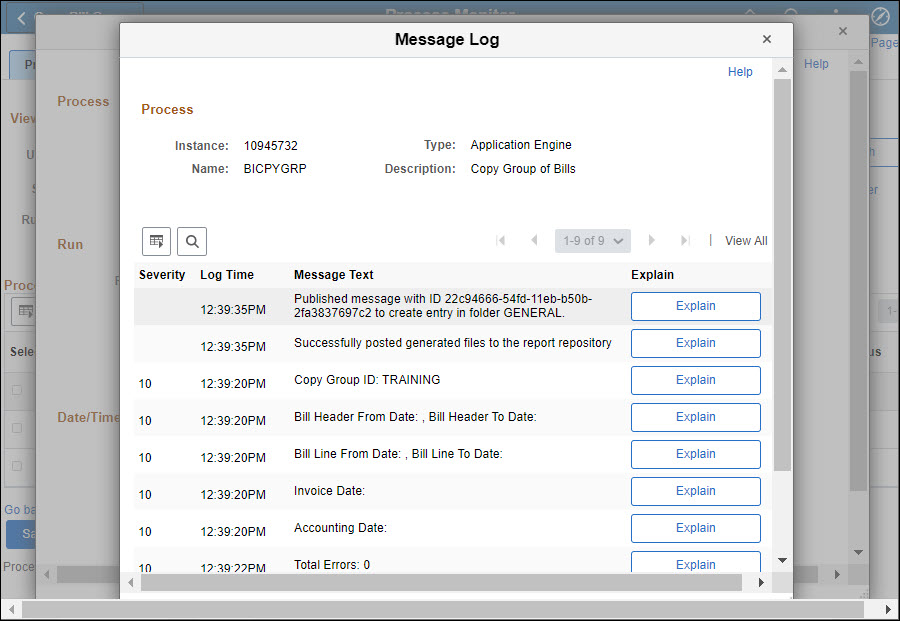Click the Message Log scrollbar down arrow

[782, 560]
